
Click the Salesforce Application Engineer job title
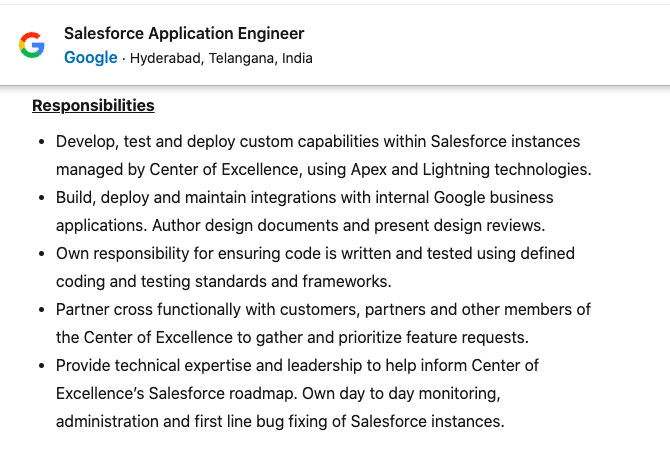(184, 33)
